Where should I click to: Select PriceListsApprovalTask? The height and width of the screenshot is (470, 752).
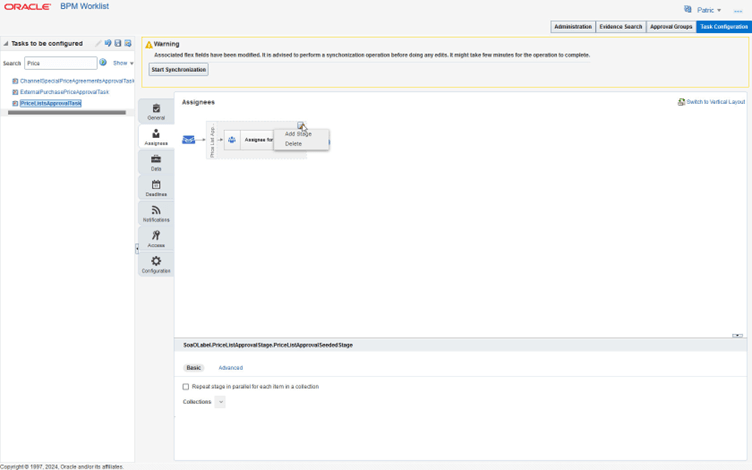click(x=51, y=103)
